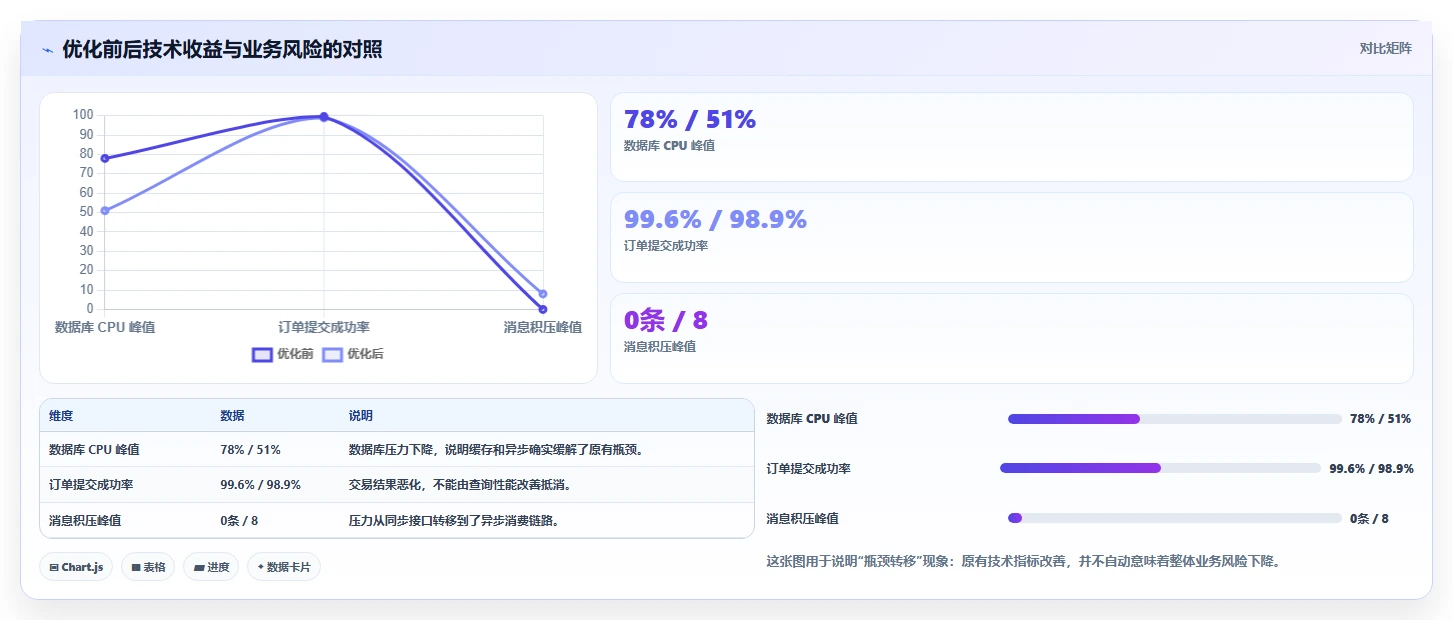Click the 说明 column header
The width and height of the screenshot is (1453, 620).
360,416
